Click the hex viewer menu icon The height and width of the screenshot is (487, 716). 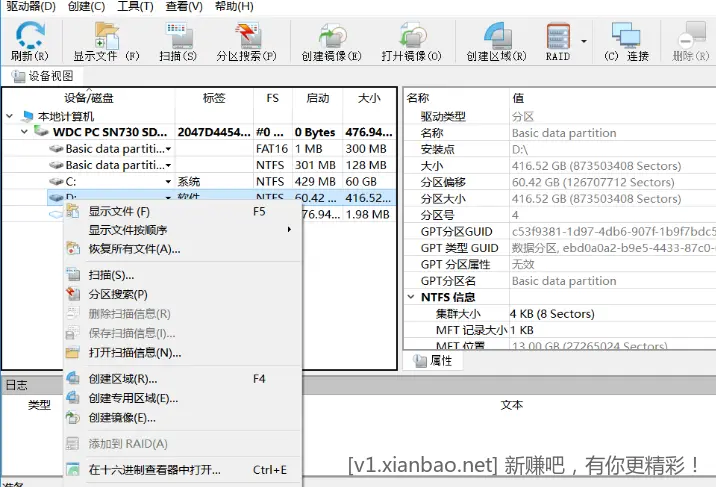[73, 470]
